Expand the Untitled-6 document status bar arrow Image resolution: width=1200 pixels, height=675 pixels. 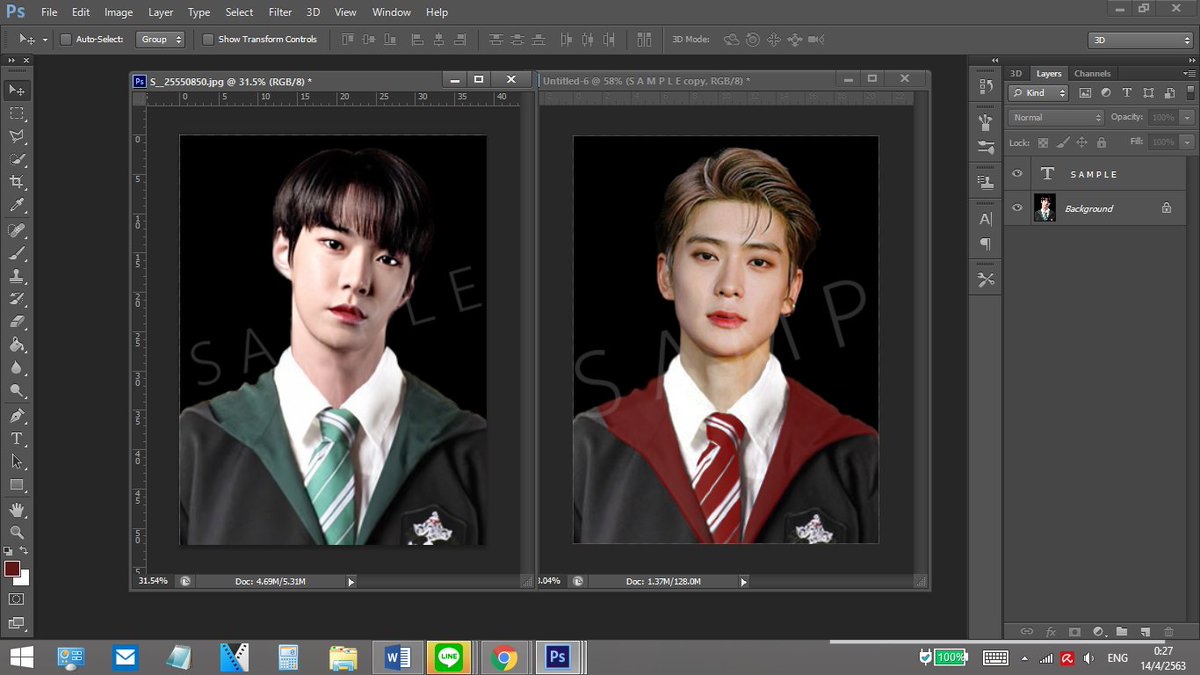point(742,581)
